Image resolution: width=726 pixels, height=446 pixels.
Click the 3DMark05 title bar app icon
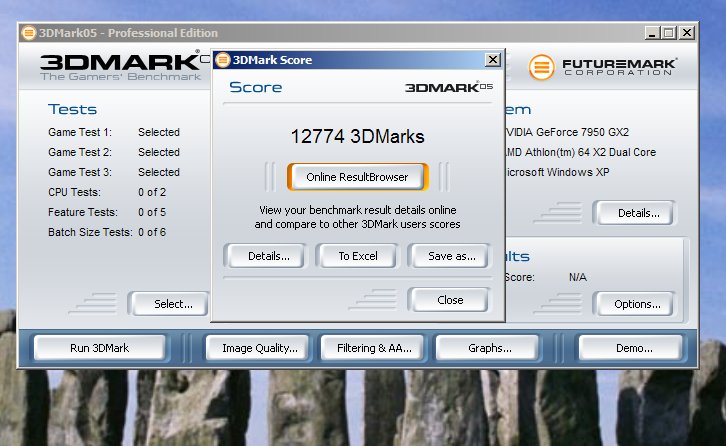(29, 33)
